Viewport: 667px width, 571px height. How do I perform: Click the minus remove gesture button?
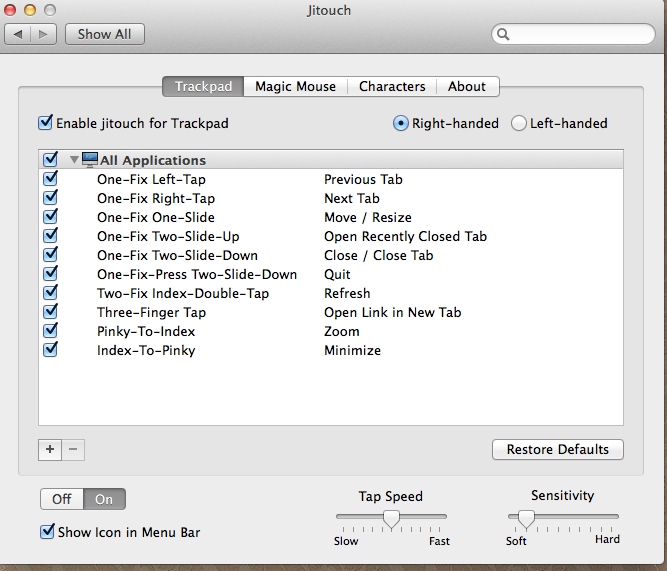(x=73, y=450)
